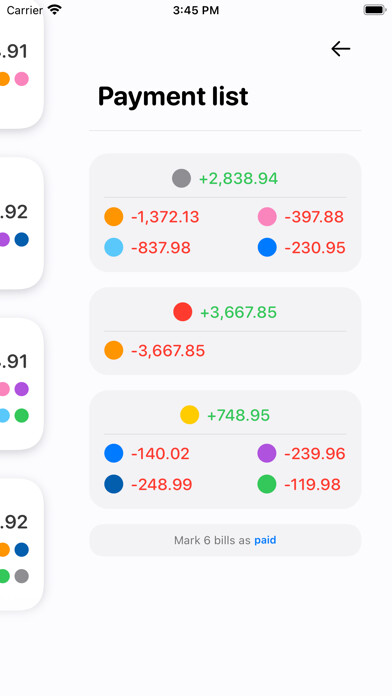Click the -248.99 amount

[x=162, y=484]
